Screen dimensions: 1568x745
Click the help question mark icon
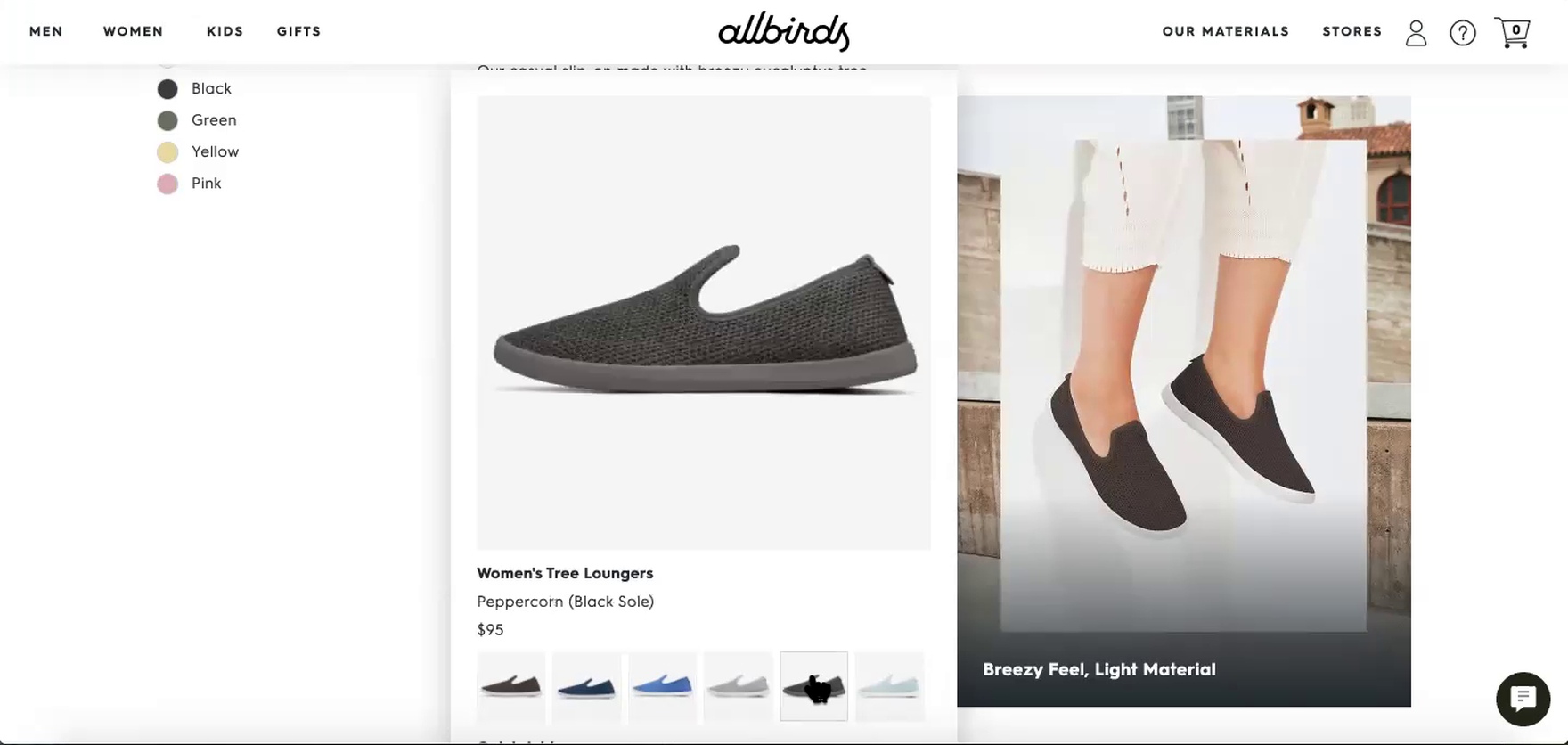pyautogui.click(x=1463, y=33)
